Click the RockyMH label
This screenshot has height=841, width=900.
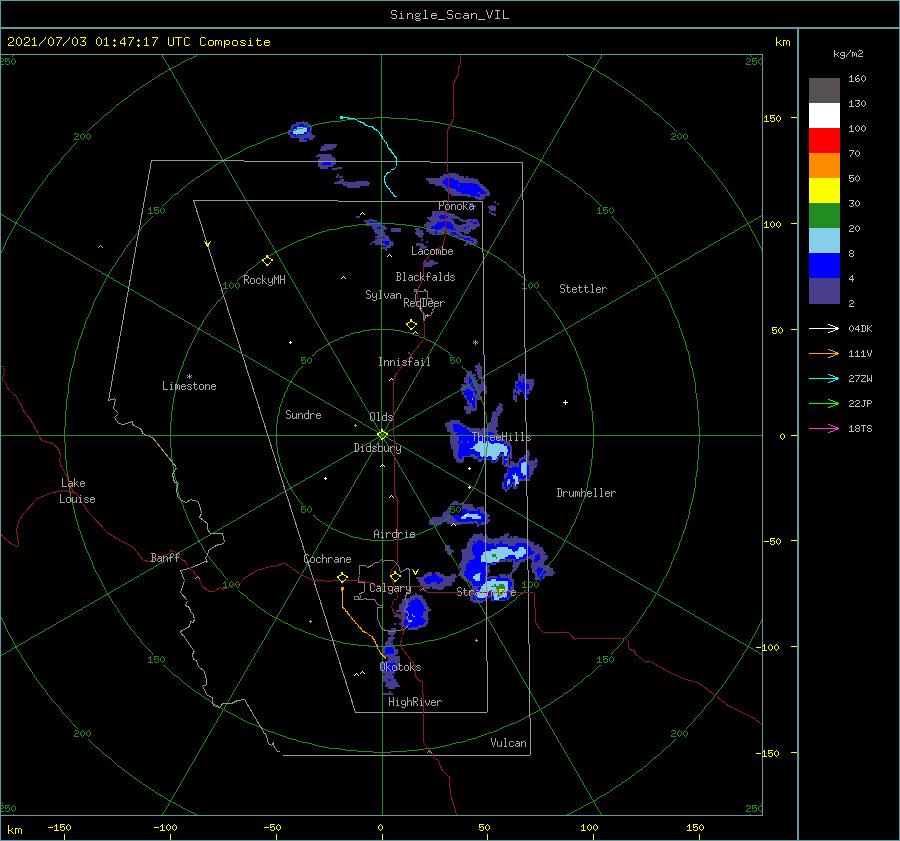[264, 280]
